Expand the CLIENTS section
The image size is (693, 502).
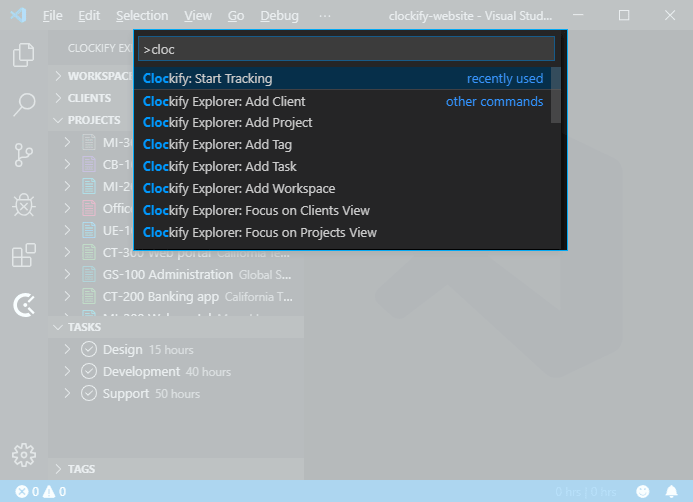click(58, 98)
